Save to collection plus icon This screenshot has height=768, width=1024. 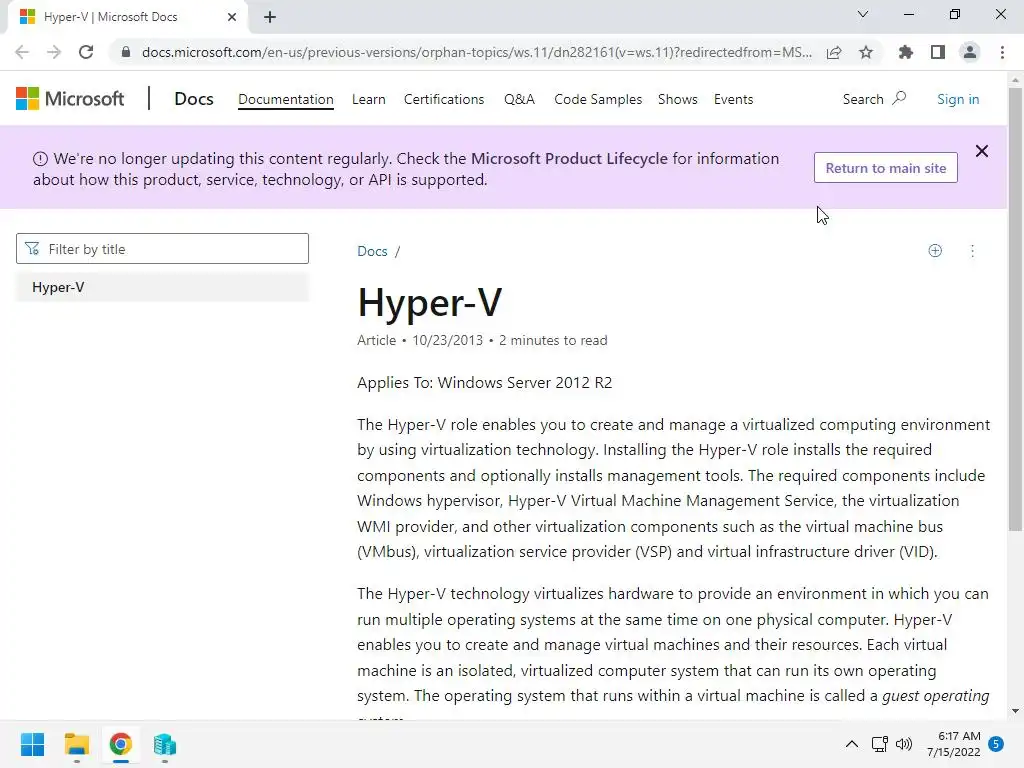935,251
